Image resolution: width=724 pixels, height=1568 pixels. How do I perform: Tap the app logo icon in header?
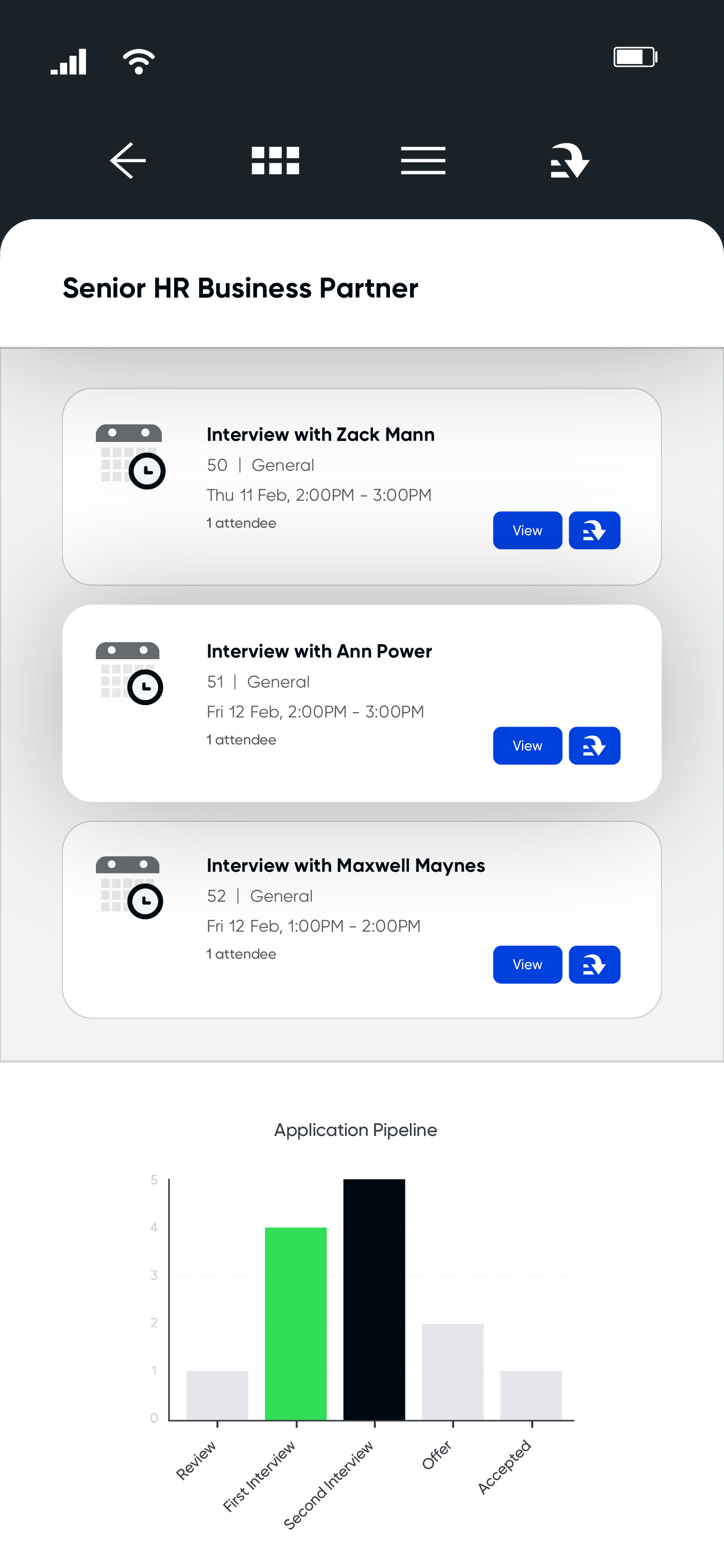(x=570, y=161)
